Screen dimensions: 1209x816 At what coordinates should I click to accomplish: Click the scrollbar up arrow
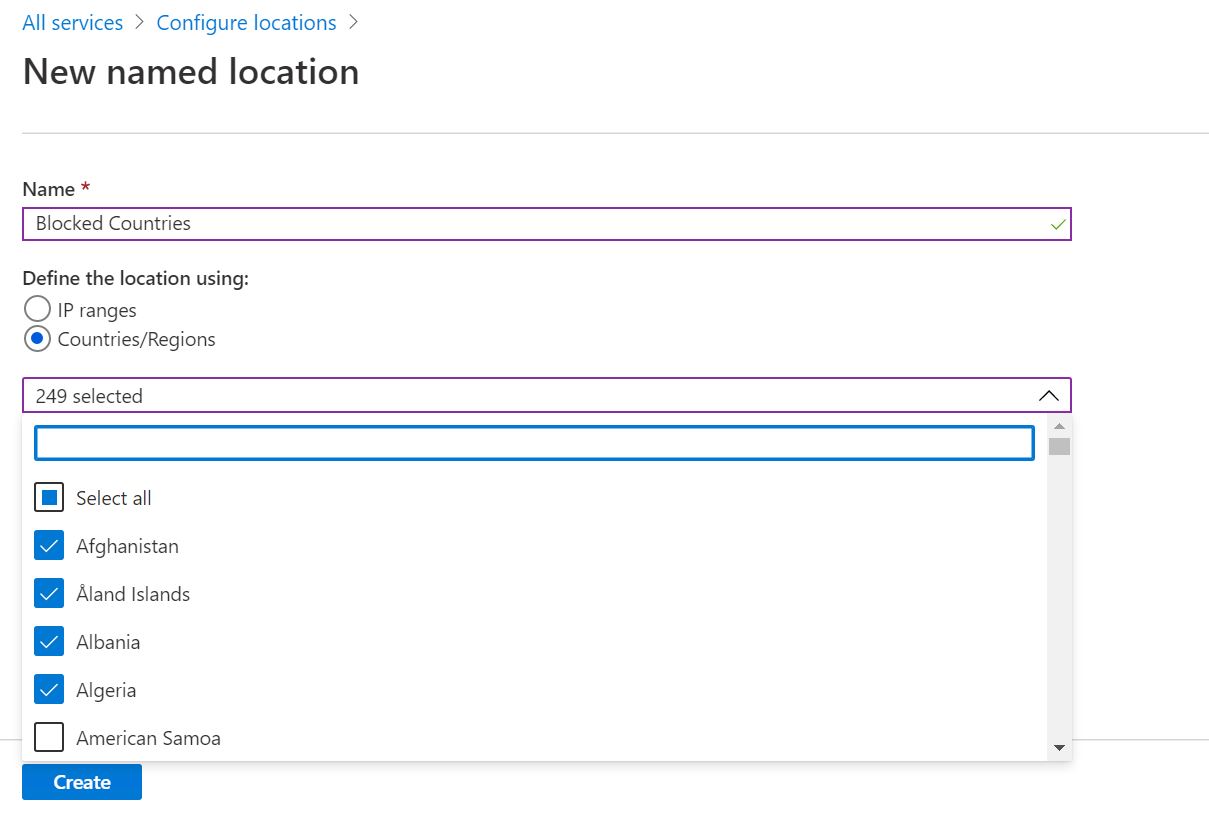pos(1060,425)
